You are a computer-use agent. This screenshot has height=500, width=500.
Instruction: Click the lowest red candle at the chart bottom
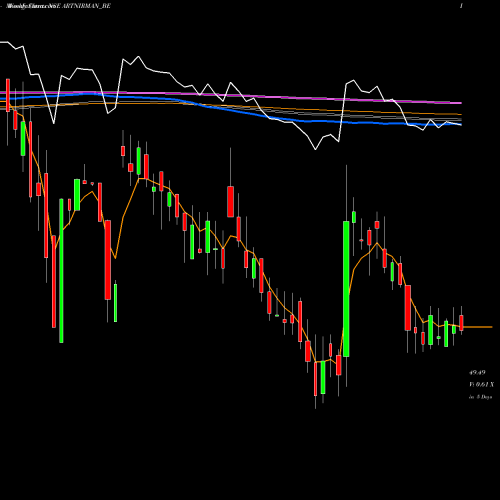[x=315, y=379]
